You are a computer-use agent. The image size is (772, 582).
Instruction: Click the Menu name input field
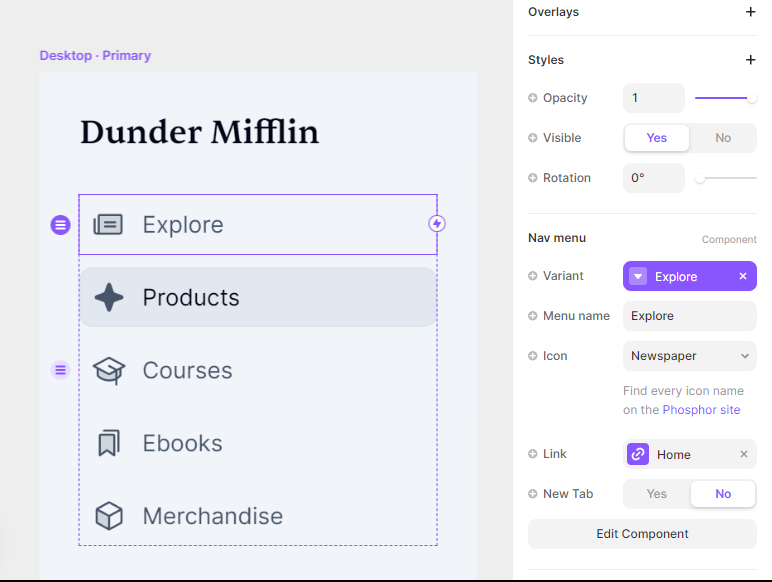689,316
